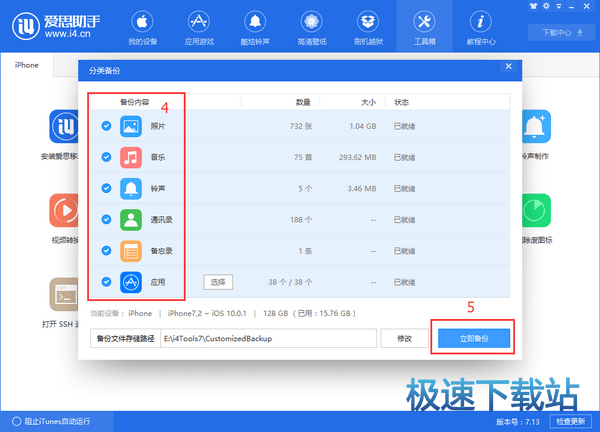The width and height of the screenshot is (600, 432).
Task: Click the 大小 column header
Action: pyautogui.click(x=369, y=102)
